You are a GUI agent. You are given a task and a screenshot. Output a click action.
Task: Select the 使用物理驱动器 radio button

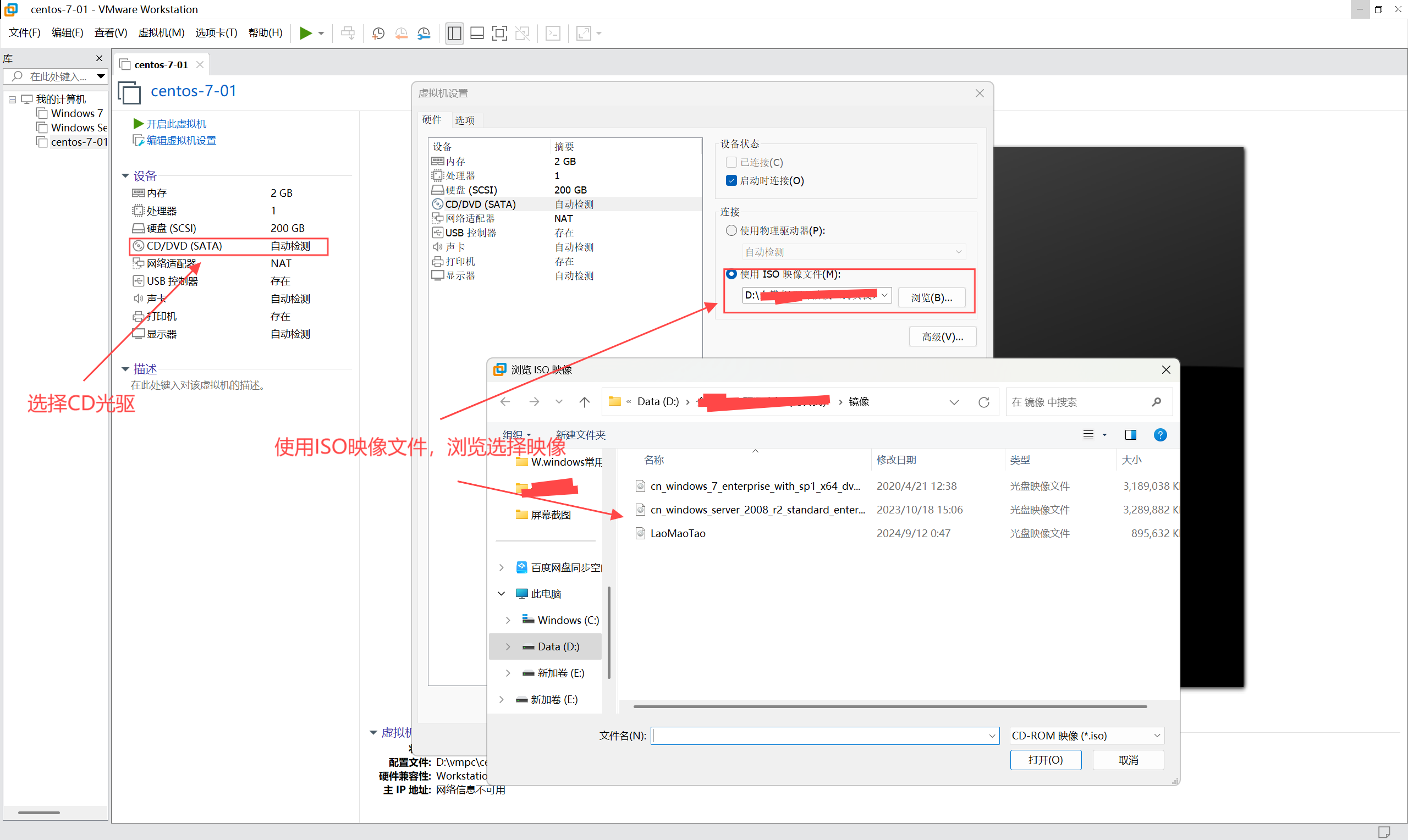coord(731,230)
